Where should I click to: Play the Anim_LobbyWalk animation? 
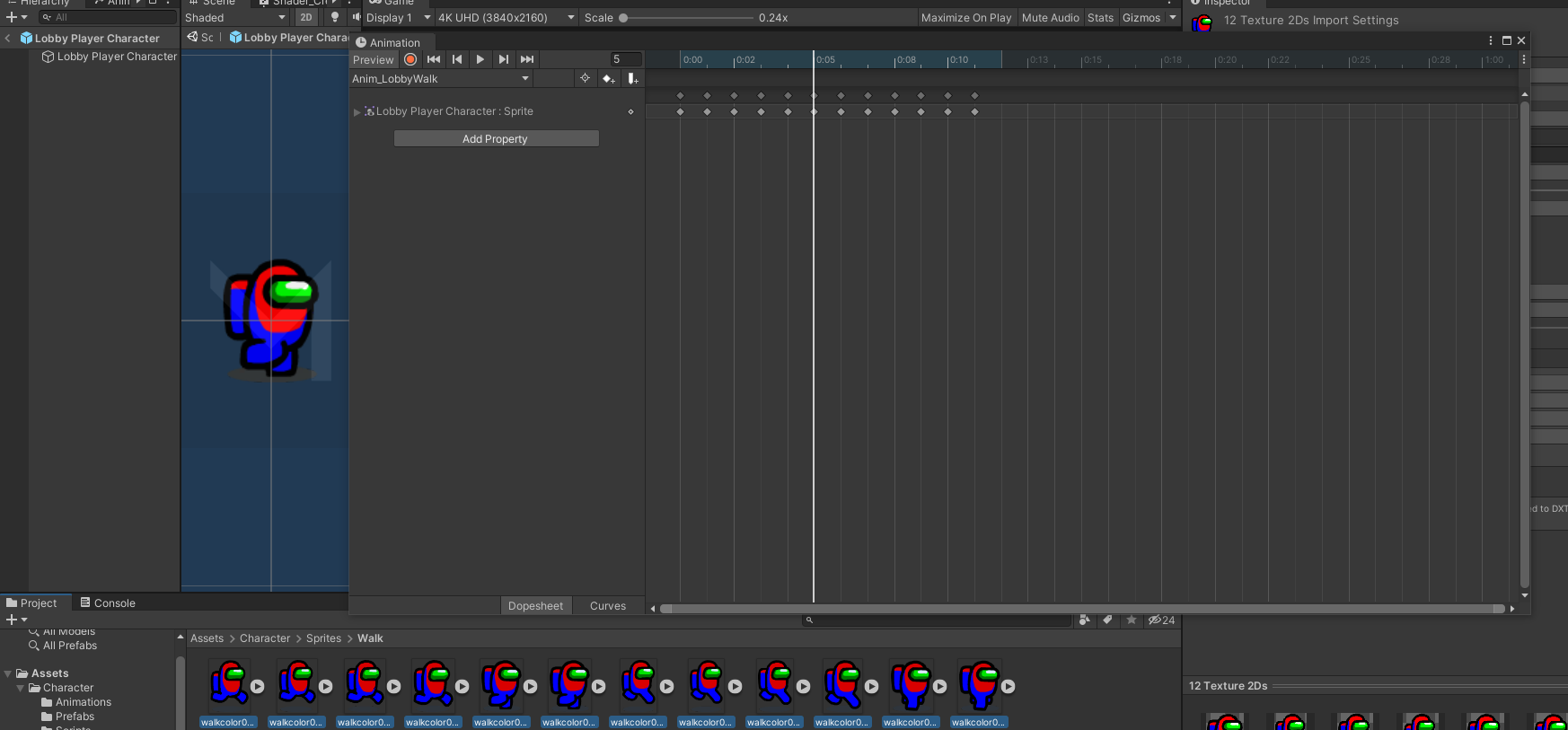480,59
